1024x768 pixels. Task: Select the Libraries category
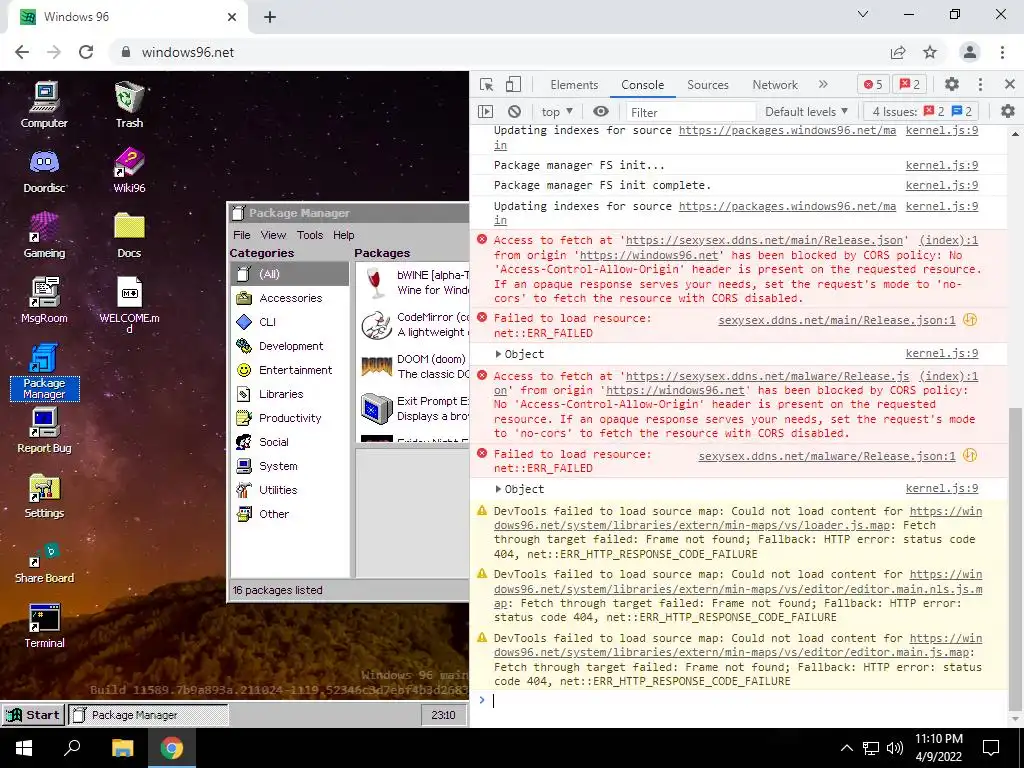290,394
